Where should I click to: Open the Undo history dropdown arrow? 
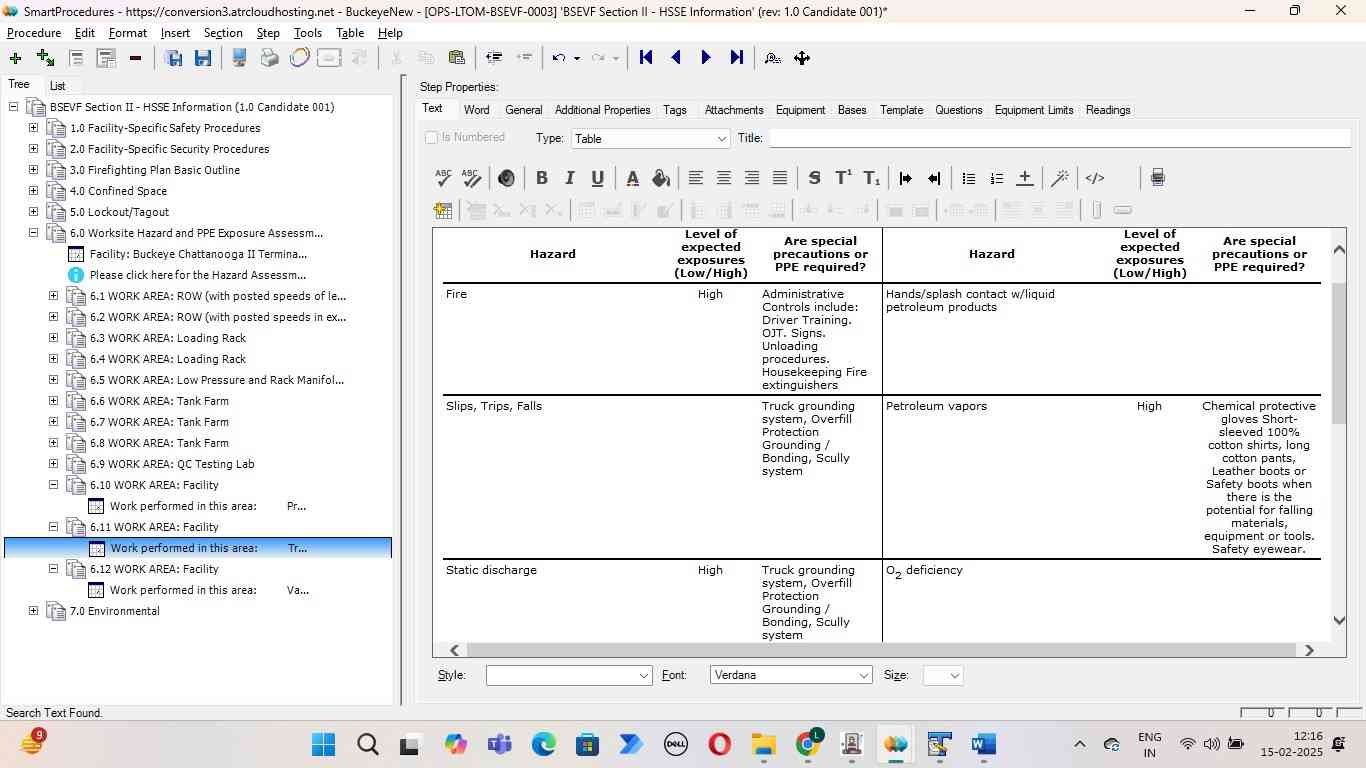pyautogui.click(x=577, y=58)
